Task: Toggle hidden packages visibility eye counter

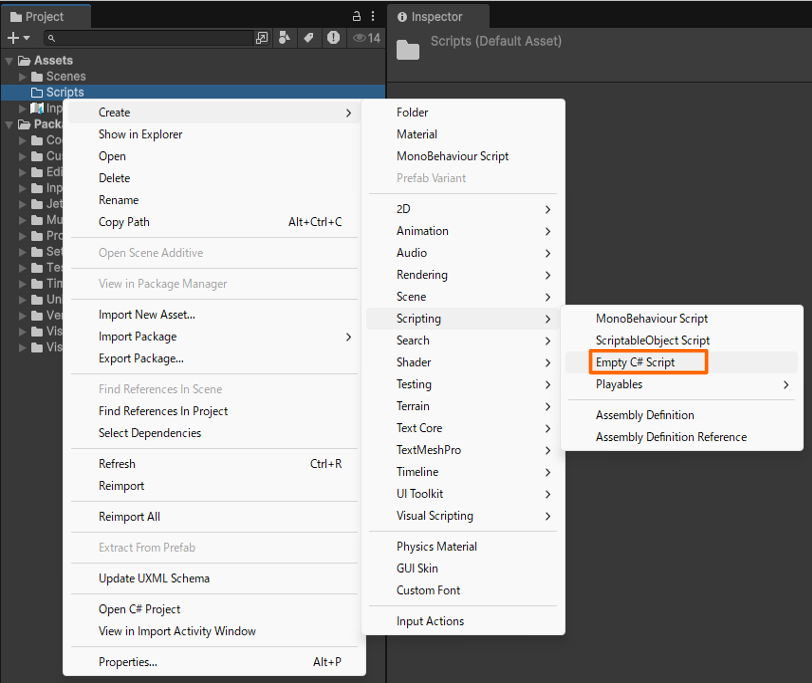Action: 366,38
